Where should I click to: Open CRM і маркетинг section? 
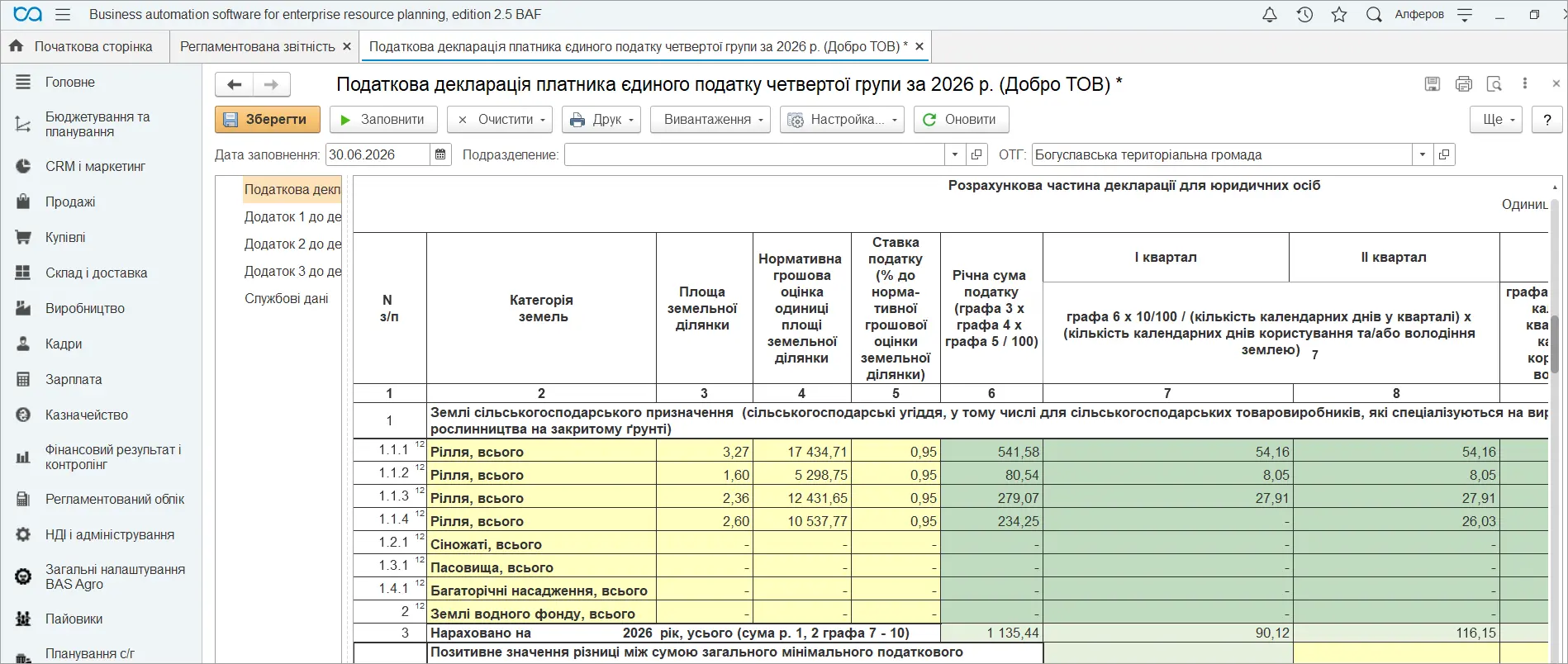coord(95,166)
